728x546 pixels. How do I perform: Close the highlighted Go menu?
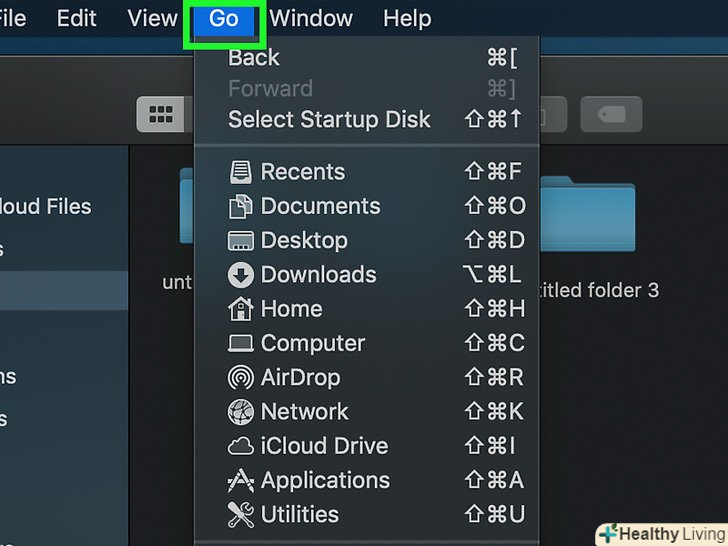pos(224,18)
